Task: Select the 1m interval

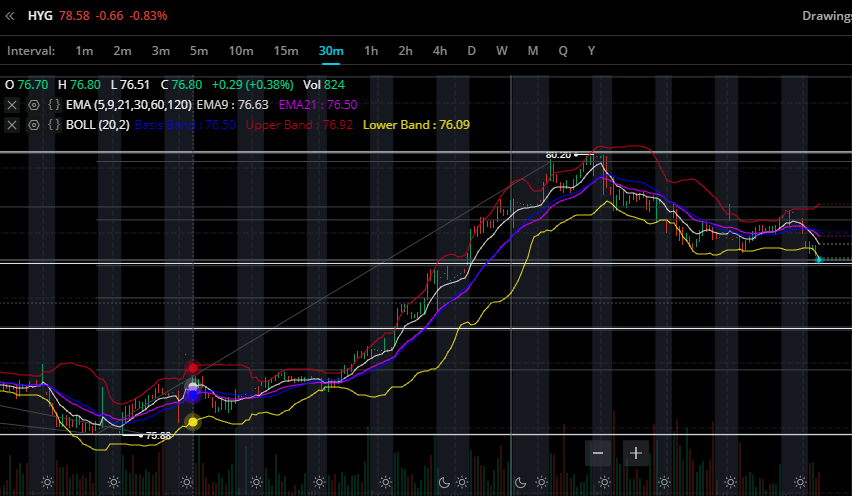Action: click(x=84, y=51)
